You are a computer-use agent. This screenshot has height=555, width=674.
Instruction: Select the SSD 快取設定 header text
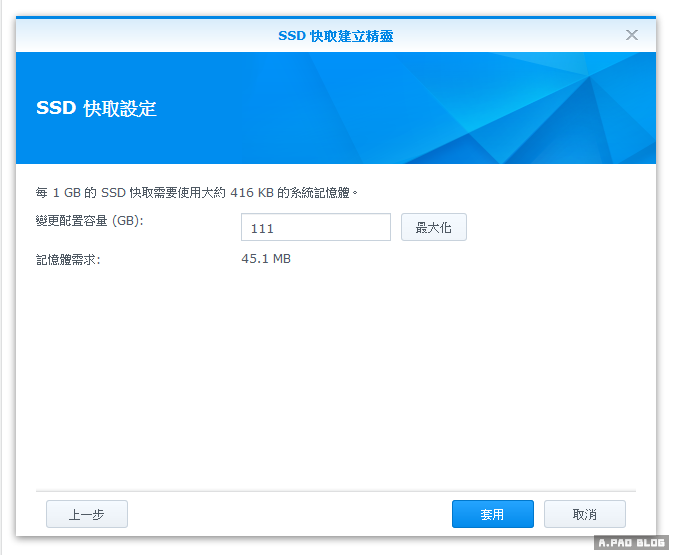click(x=96, y=108)
